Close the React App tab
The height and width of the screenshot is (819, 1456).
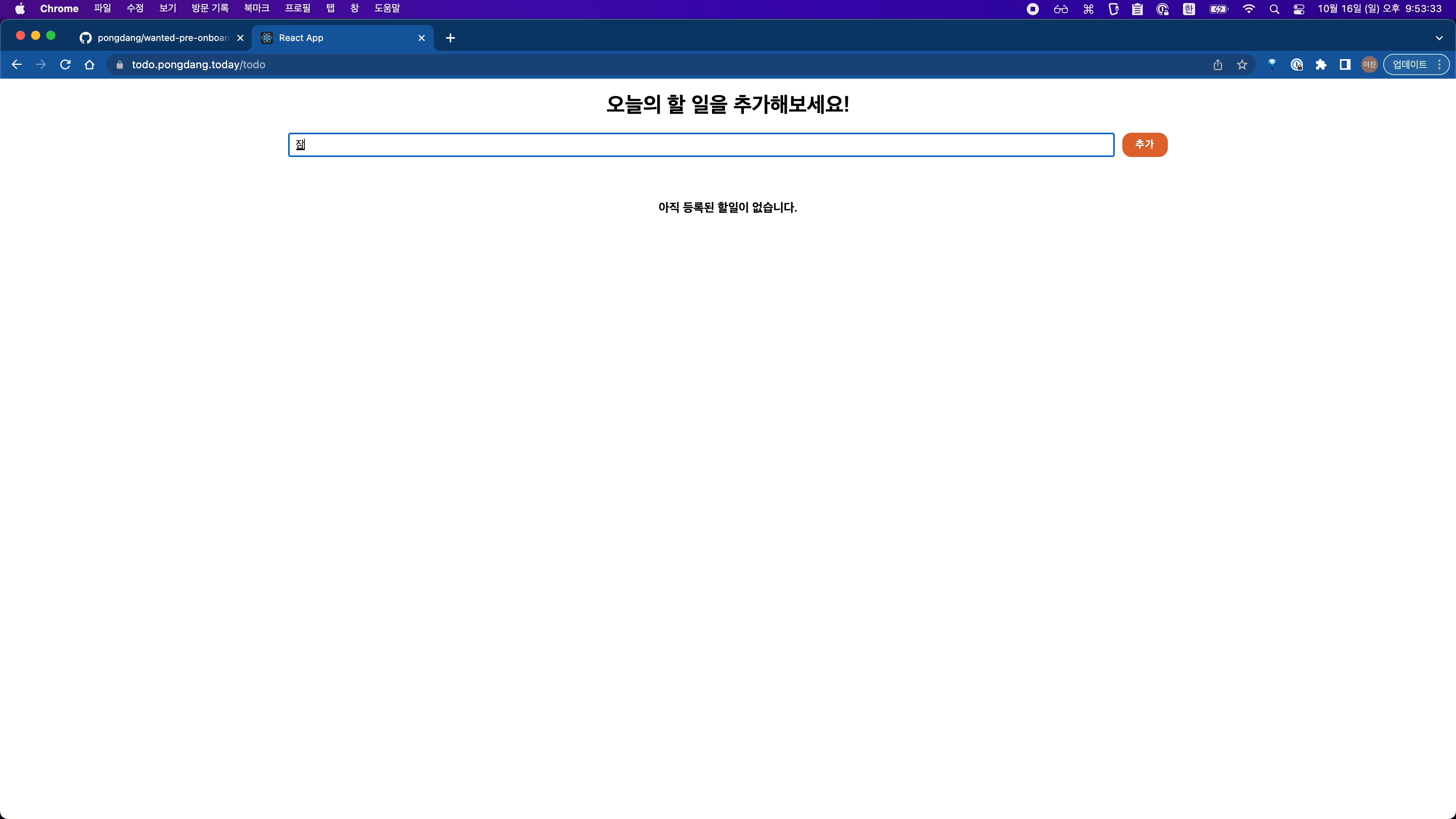click(421, 38)
